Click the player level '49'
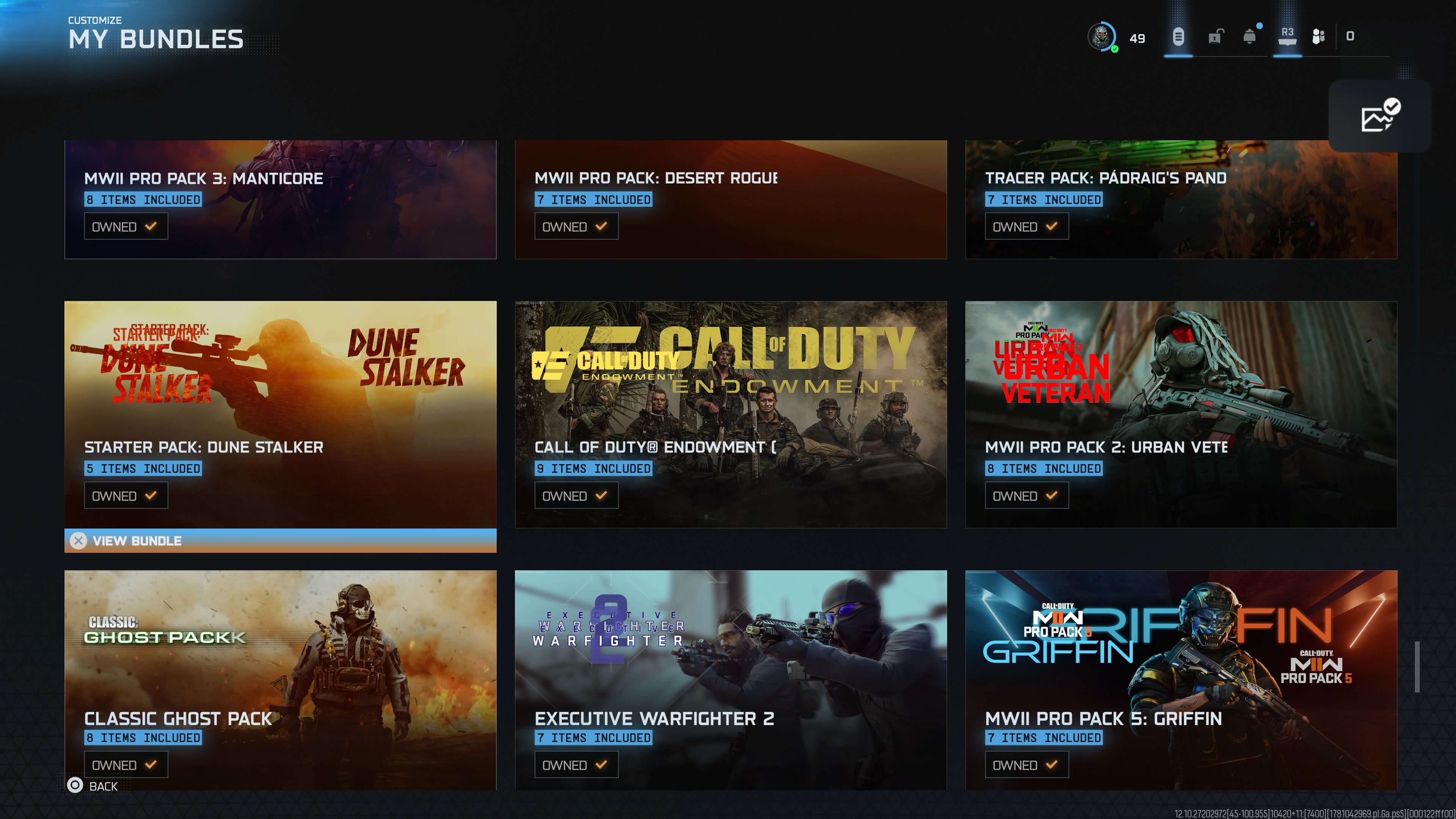The width and height of the screenshot is (1456, 819). 1137,38
